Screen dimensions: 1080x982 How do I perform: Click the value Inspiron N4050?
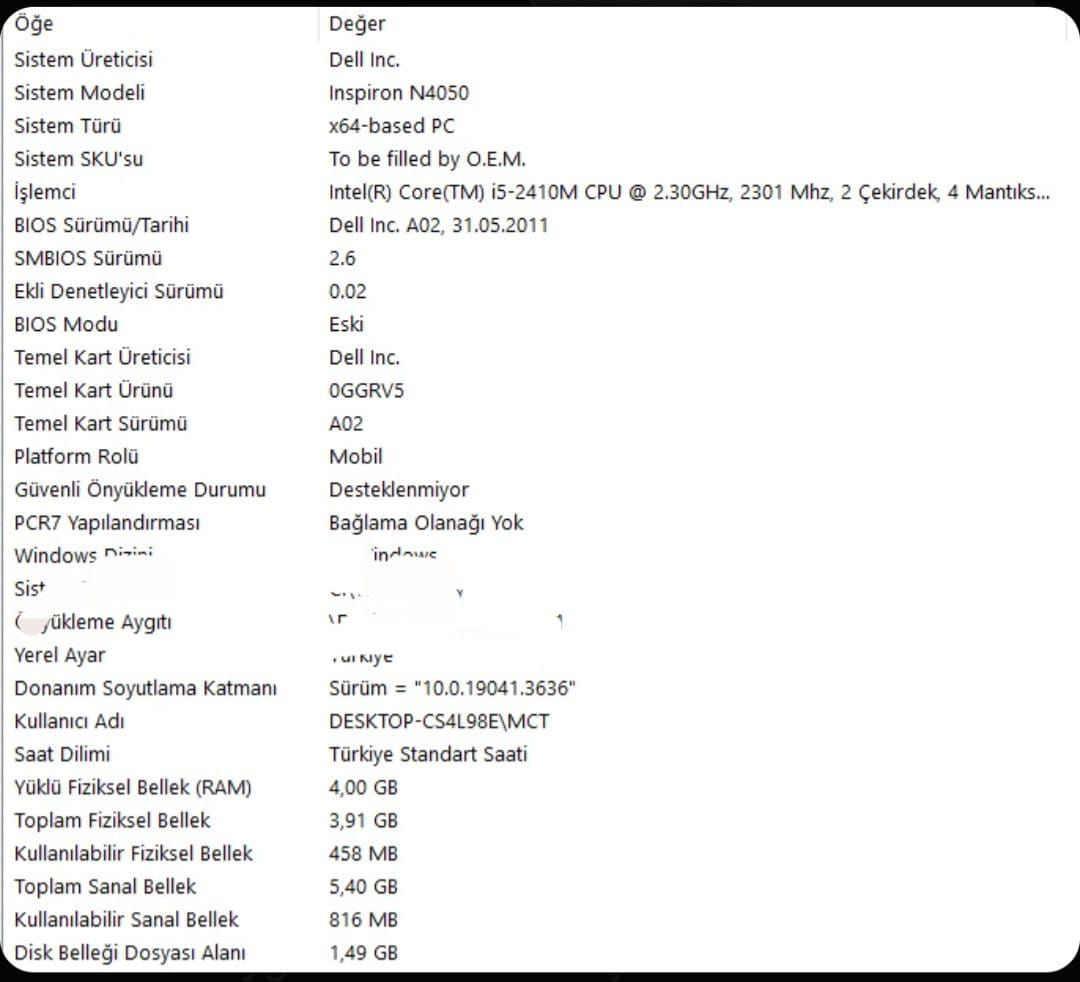pyautogui.click(x=399, y=93)
